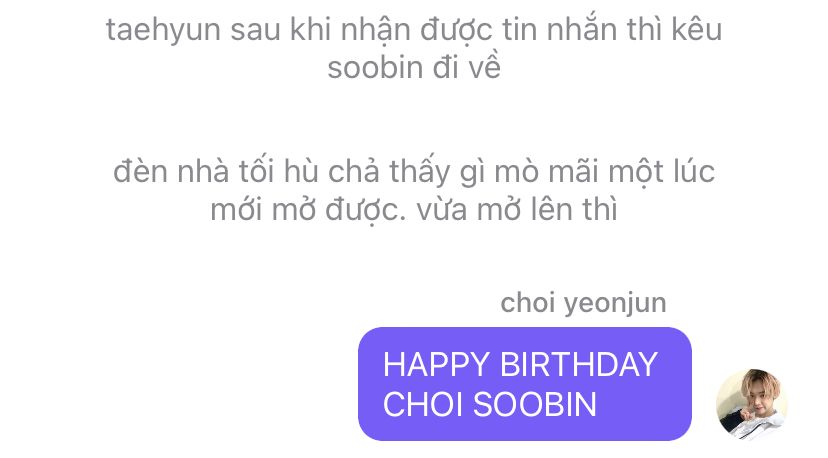Click the word "HAPPY" inside the bubble
This screenshot has height=458, width=828.
coord(436,364)
